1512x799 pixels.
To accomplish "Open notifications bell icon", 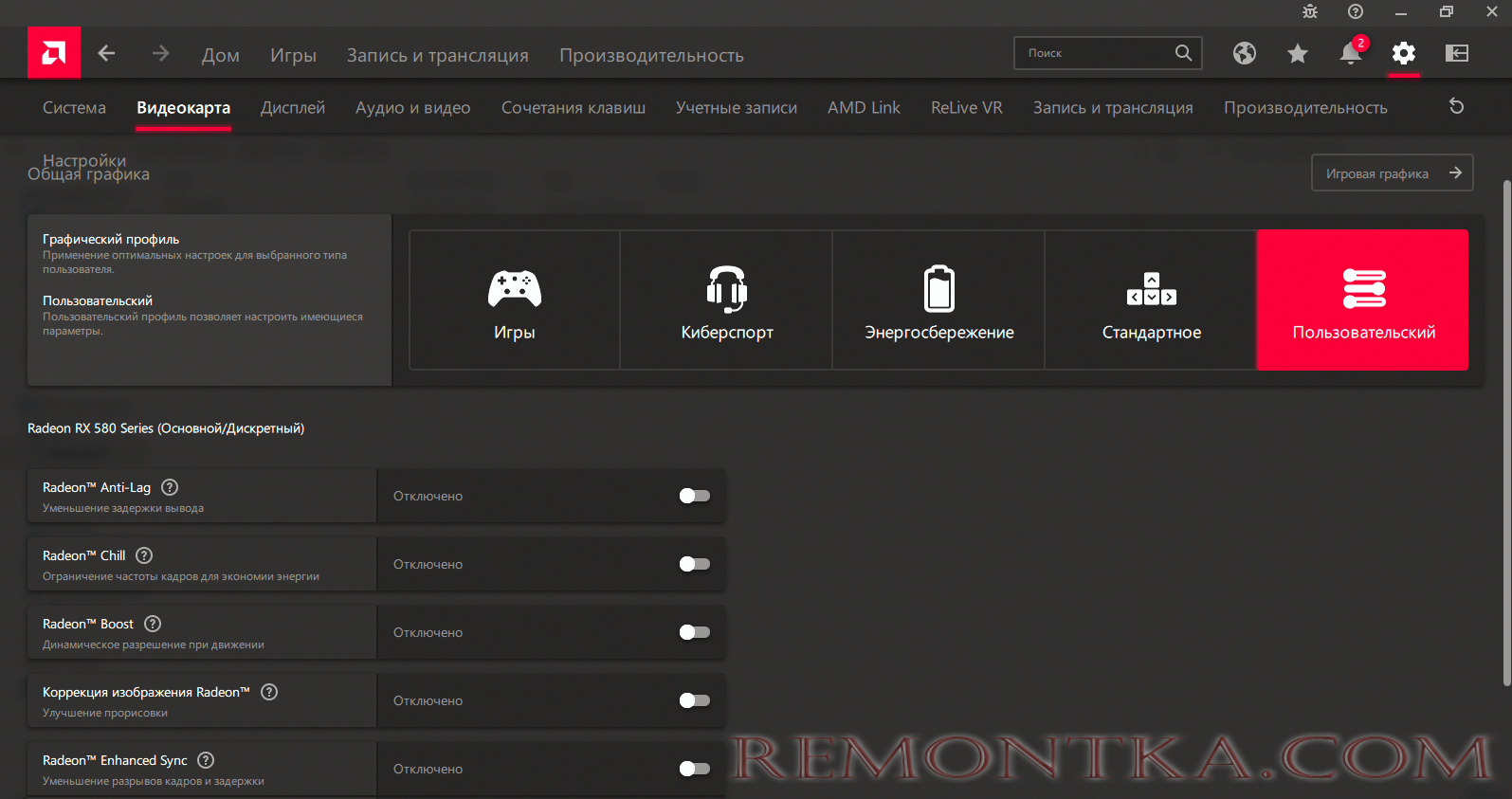I will pos(1351,53).
